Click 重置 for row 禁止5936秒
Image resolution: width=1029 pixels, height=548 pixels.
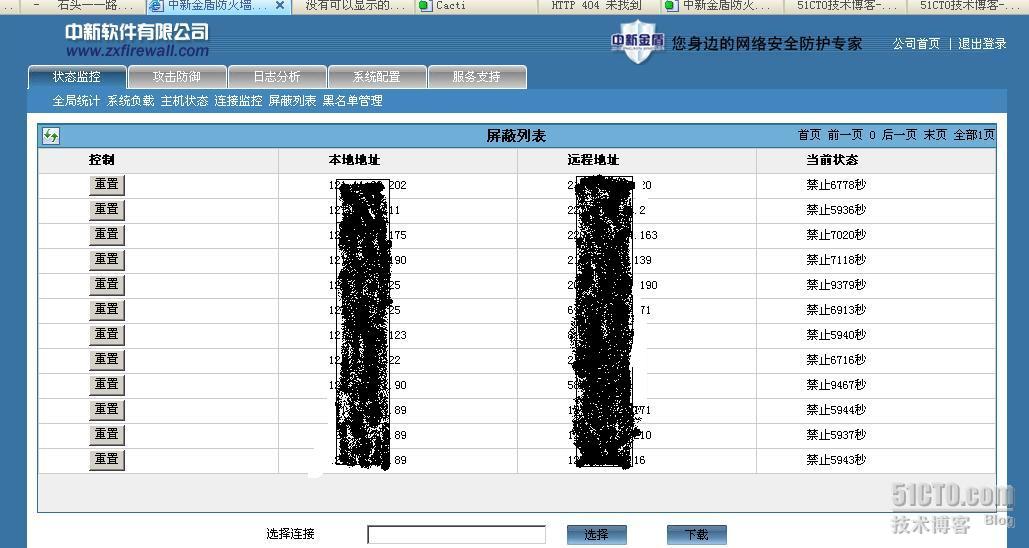106,209
